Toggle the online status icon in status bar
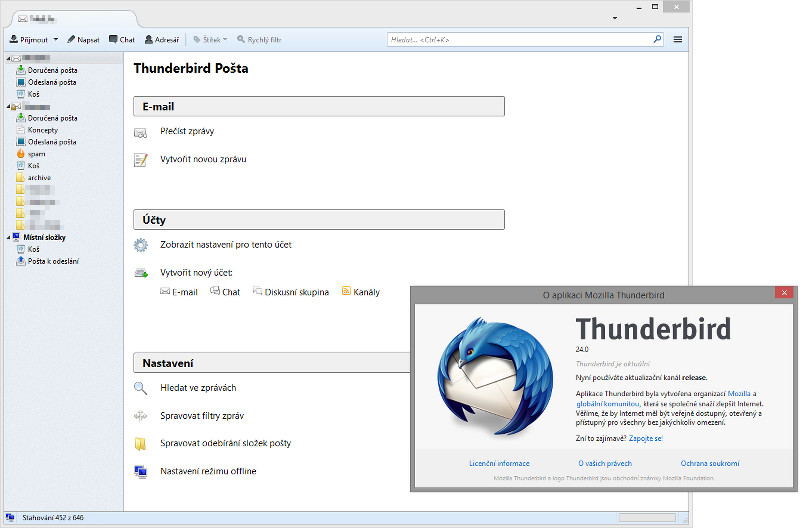The image size is (800, 528). click(10, 517)
